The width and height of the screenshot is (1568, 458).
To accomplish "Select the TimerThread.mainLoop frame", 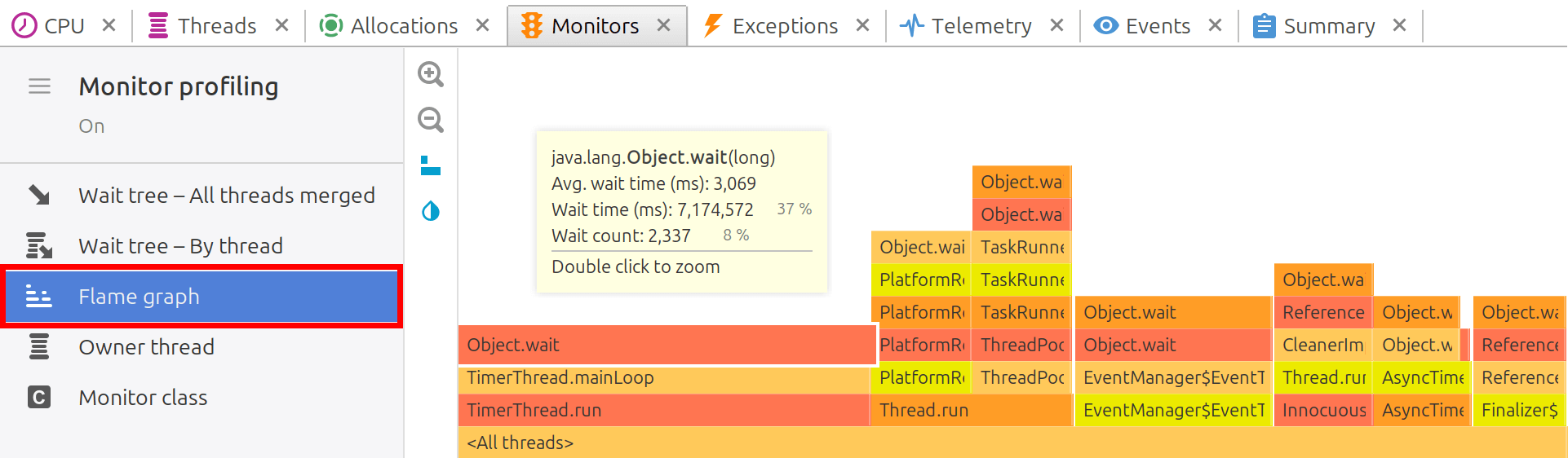I will coord(663,377).
